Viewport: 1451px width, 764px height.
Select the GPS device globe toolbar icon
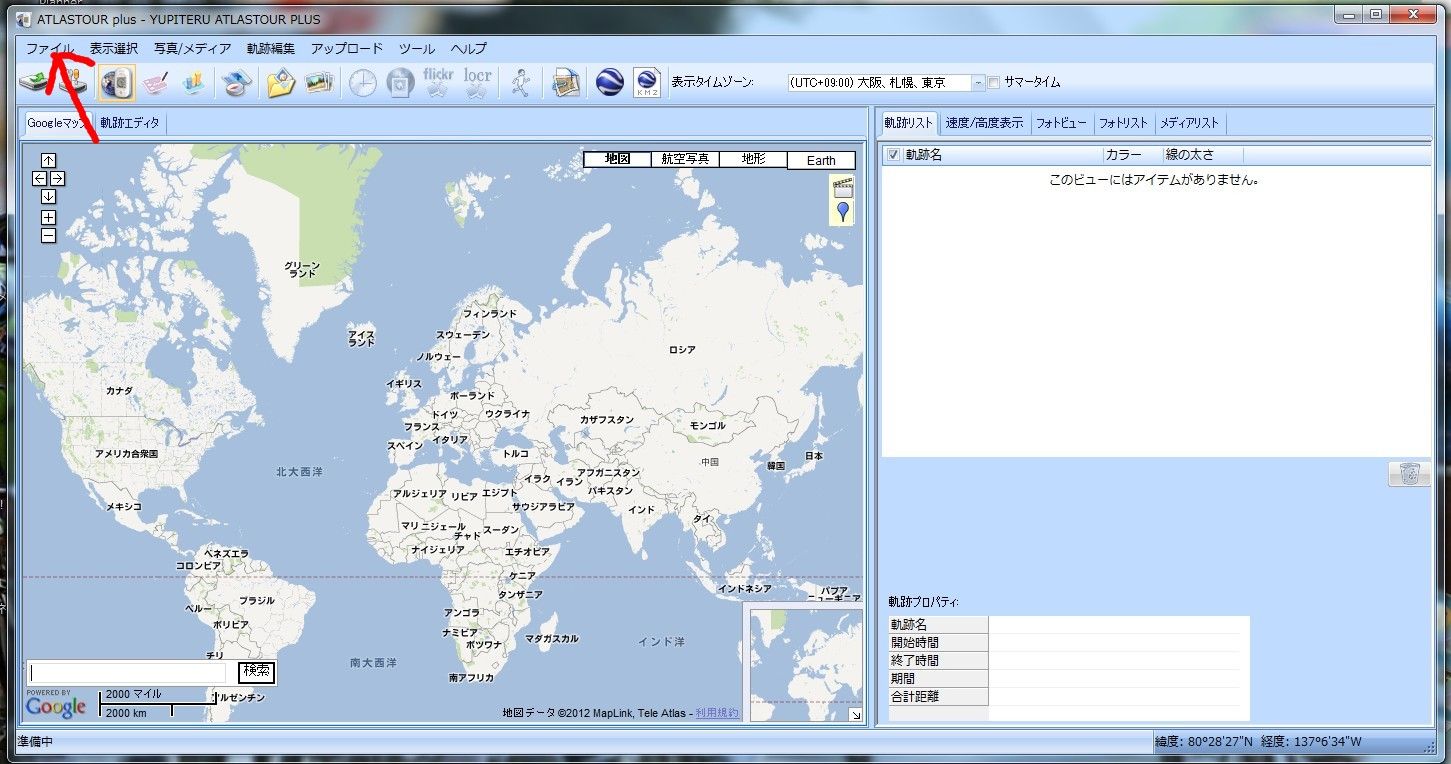pos(117,83)
